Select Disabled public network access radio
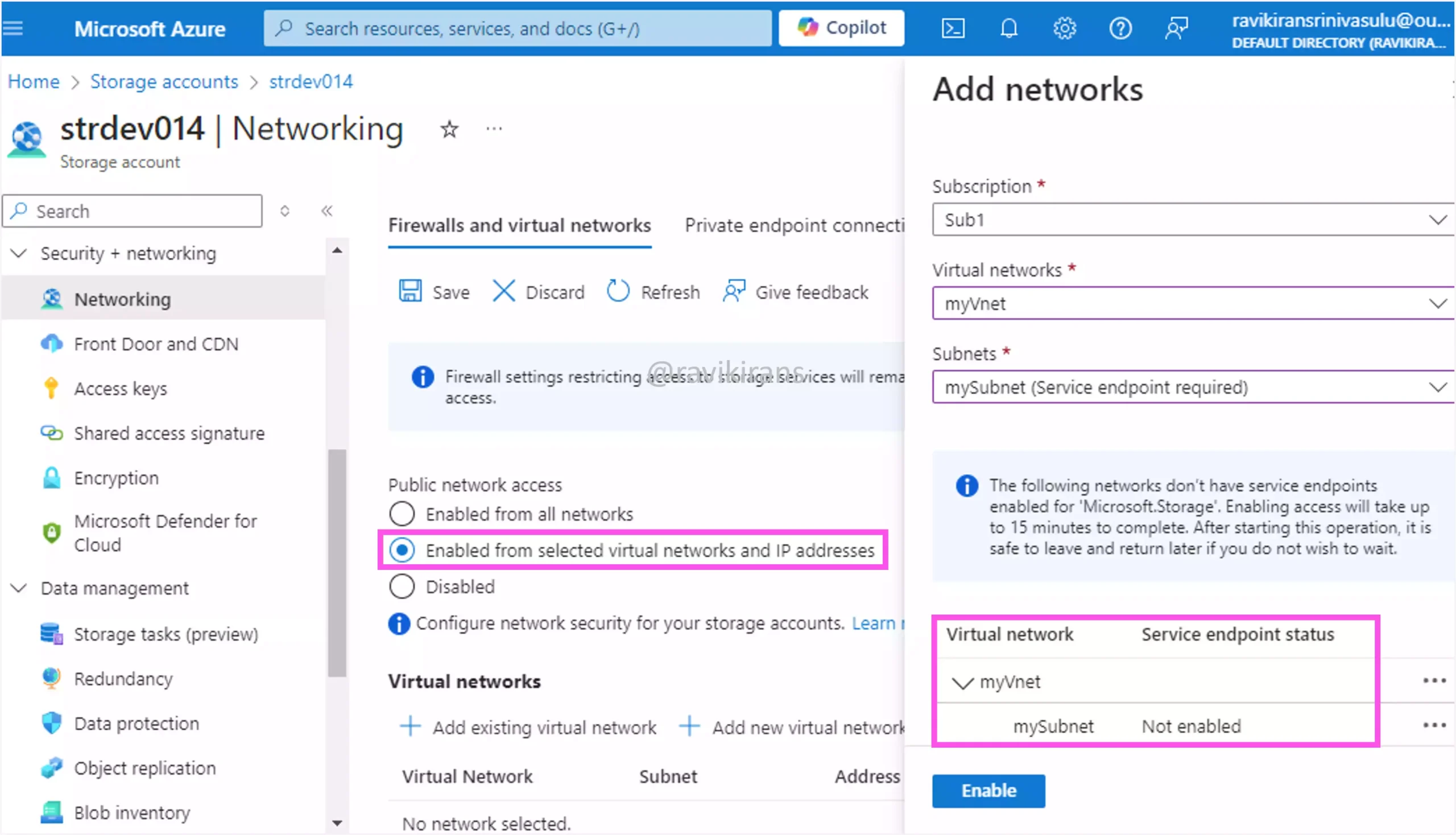The image size is (1456, 835). click(x=402, y=586)
